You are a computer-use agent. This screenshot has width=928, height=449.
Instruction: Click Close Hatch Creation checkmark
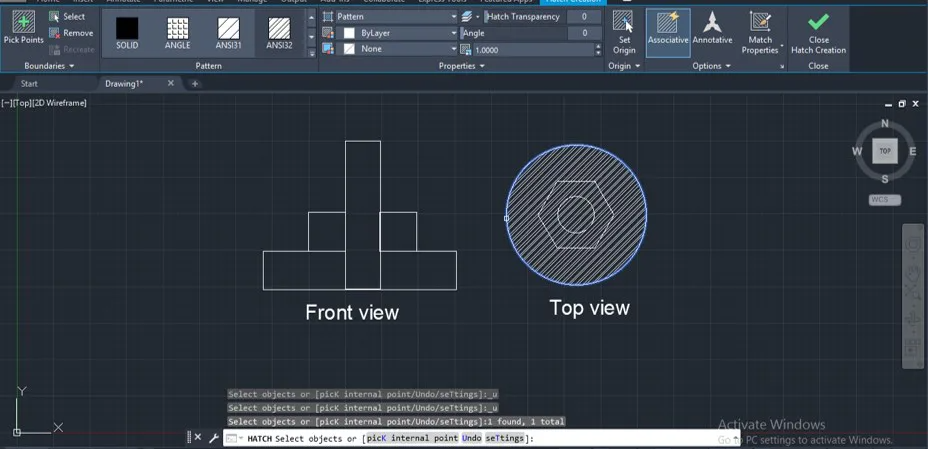(819, 33)
